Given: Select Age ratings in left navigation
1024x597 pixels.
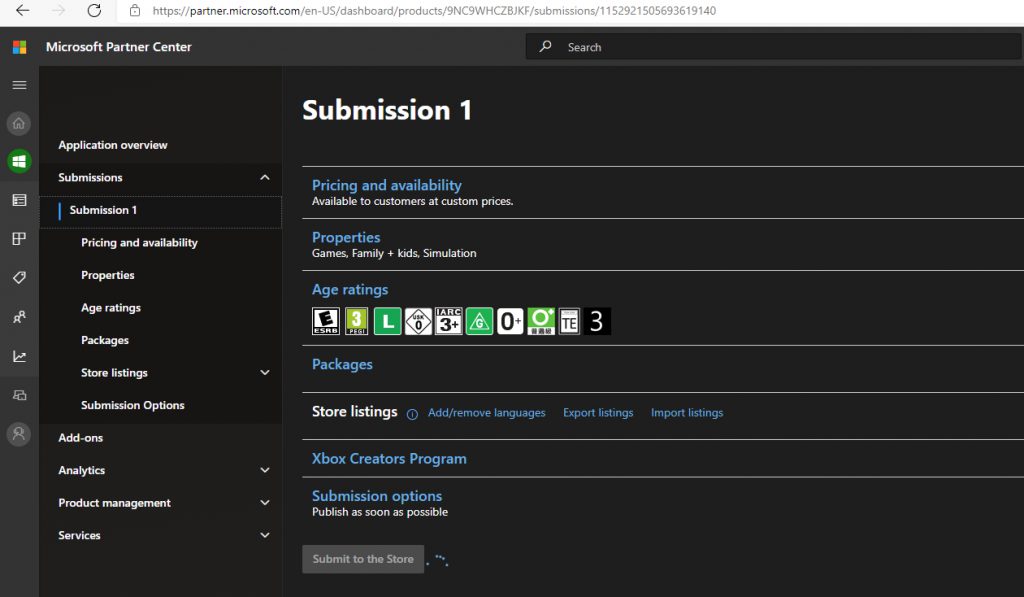Looking at the screenshot, I should pos(111,308).
